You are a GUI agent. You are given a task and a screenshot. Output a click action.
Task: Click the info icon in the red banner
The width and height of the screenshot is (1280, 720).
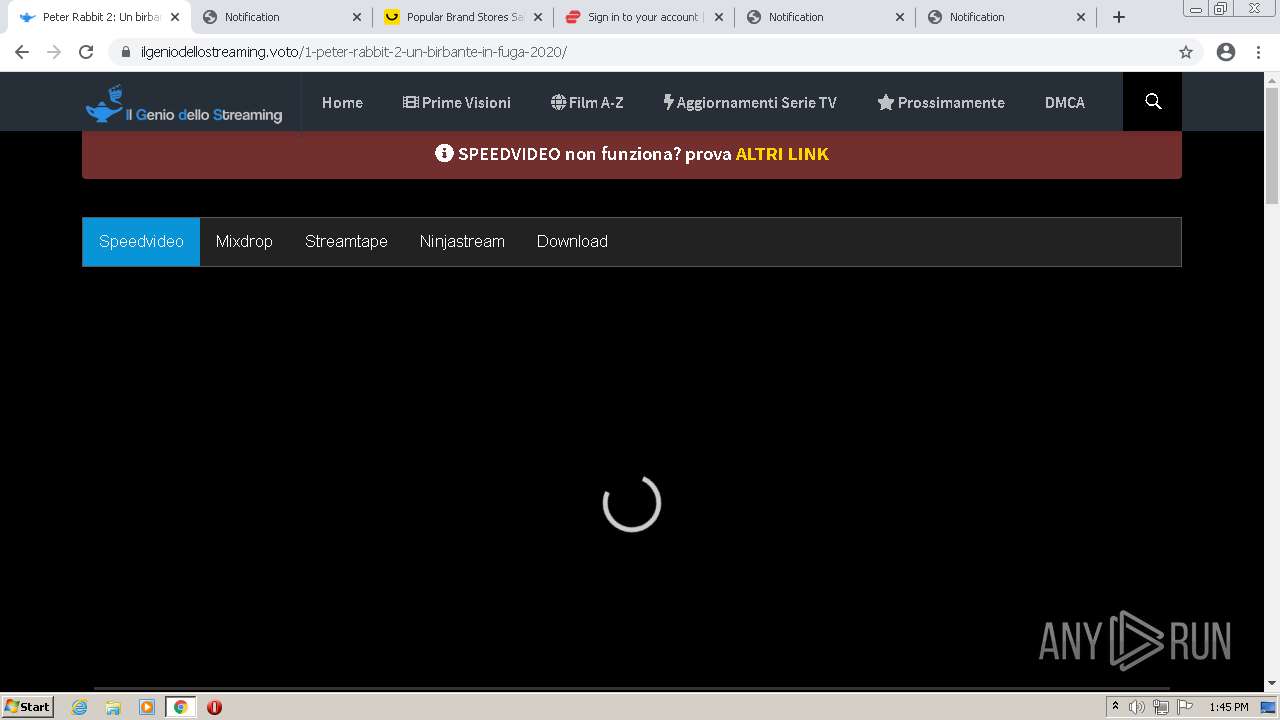(x=444, y=153)
